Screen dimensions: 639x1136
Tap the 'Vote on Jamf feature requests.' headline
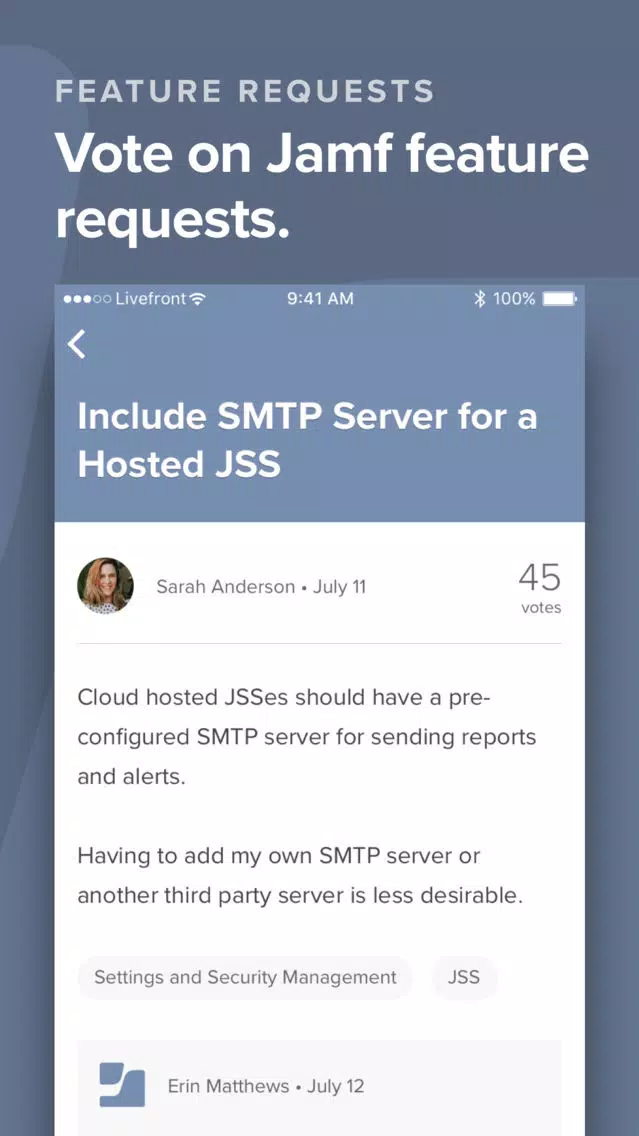(x=322, y=186)
